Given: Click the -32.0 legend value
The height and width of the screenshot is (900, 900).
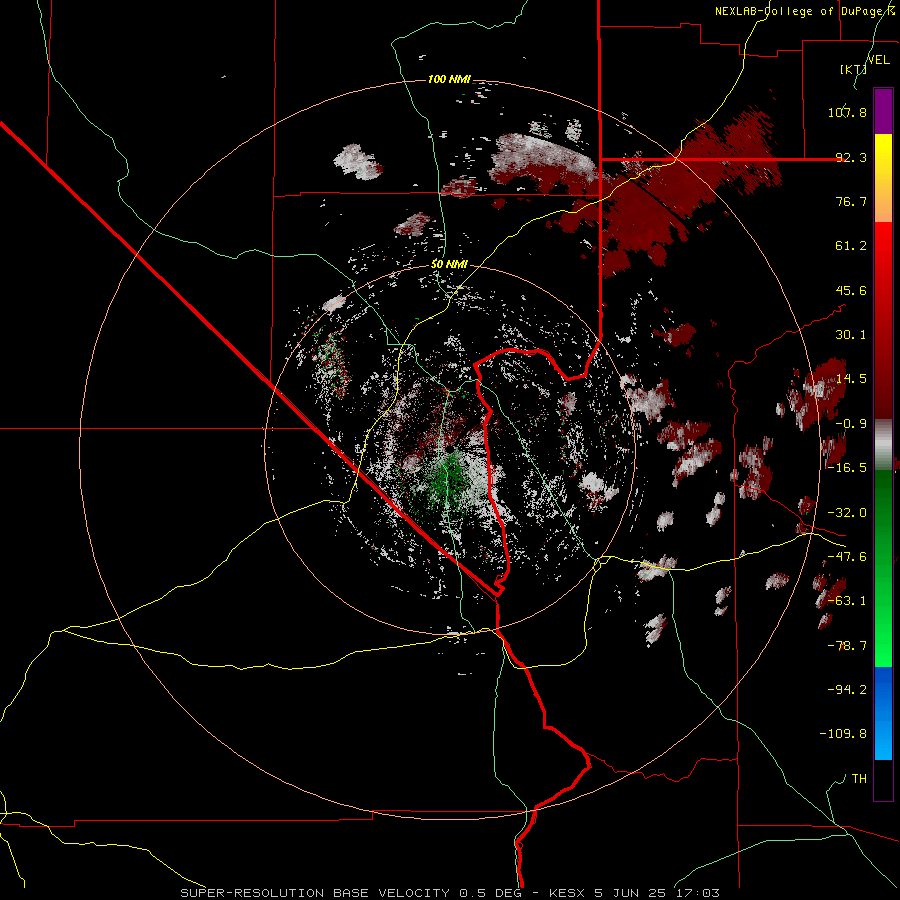Looking at the screenshot, I should tap(847, 513).
